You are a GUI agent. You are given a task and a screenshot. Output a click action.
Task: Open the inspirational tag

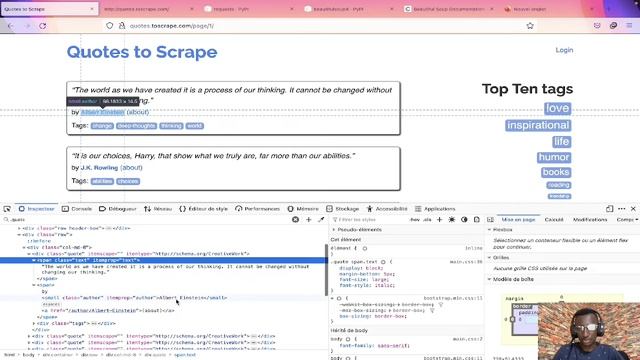538,125
